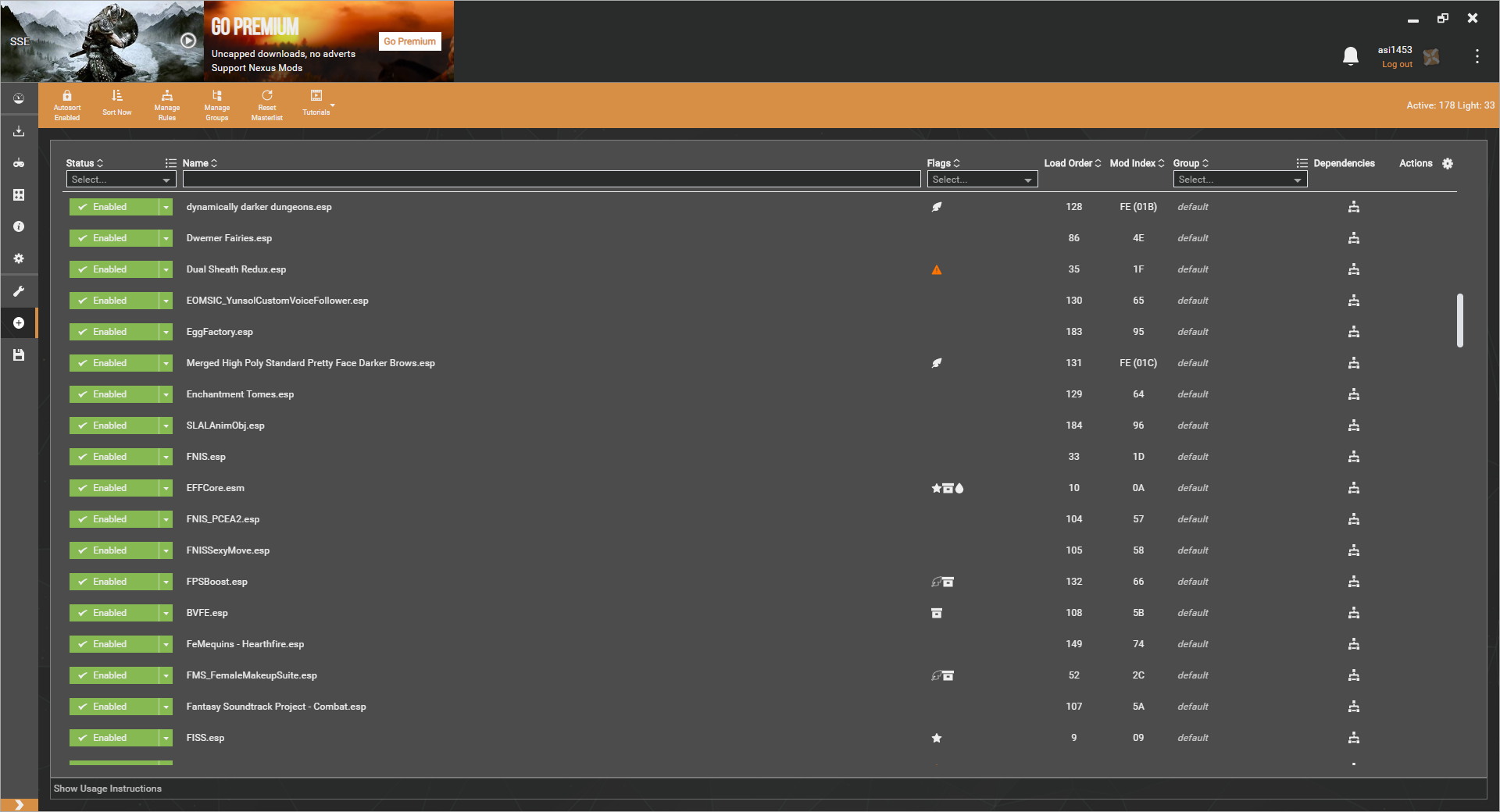The image size is (1500, 812).
Task: Toggle Enabled status for EggFactory.esp
Action: coord(113,332)
